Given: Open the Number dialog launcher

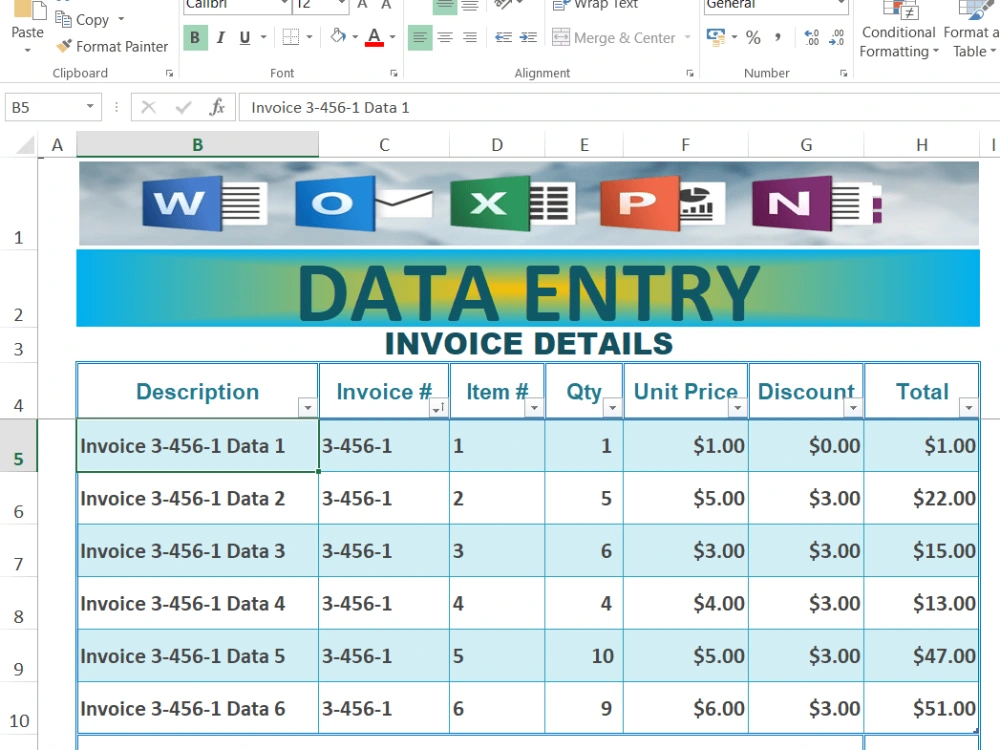Looking at the screenshot, I should pyautogui.click(x=843, y=73).
